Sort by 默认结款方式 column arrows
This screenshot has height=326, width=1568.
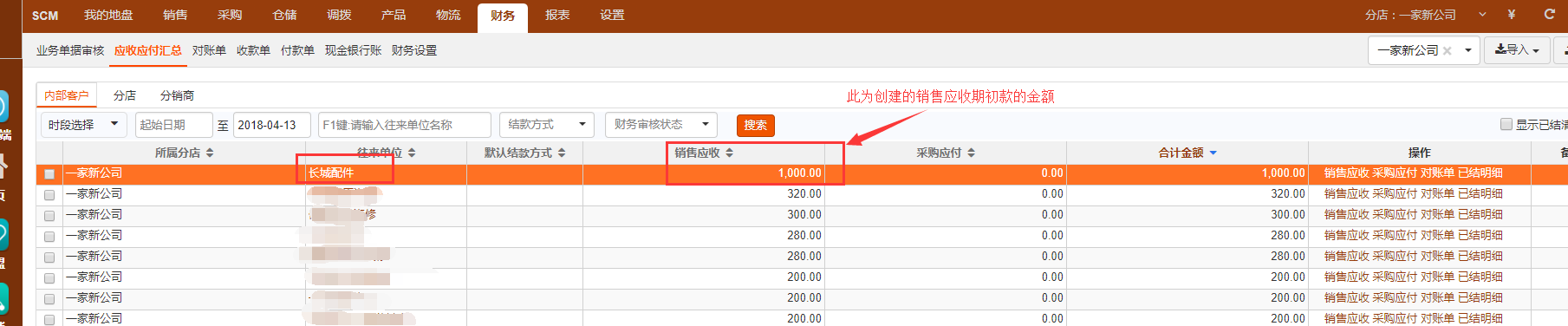click(562, 153)
